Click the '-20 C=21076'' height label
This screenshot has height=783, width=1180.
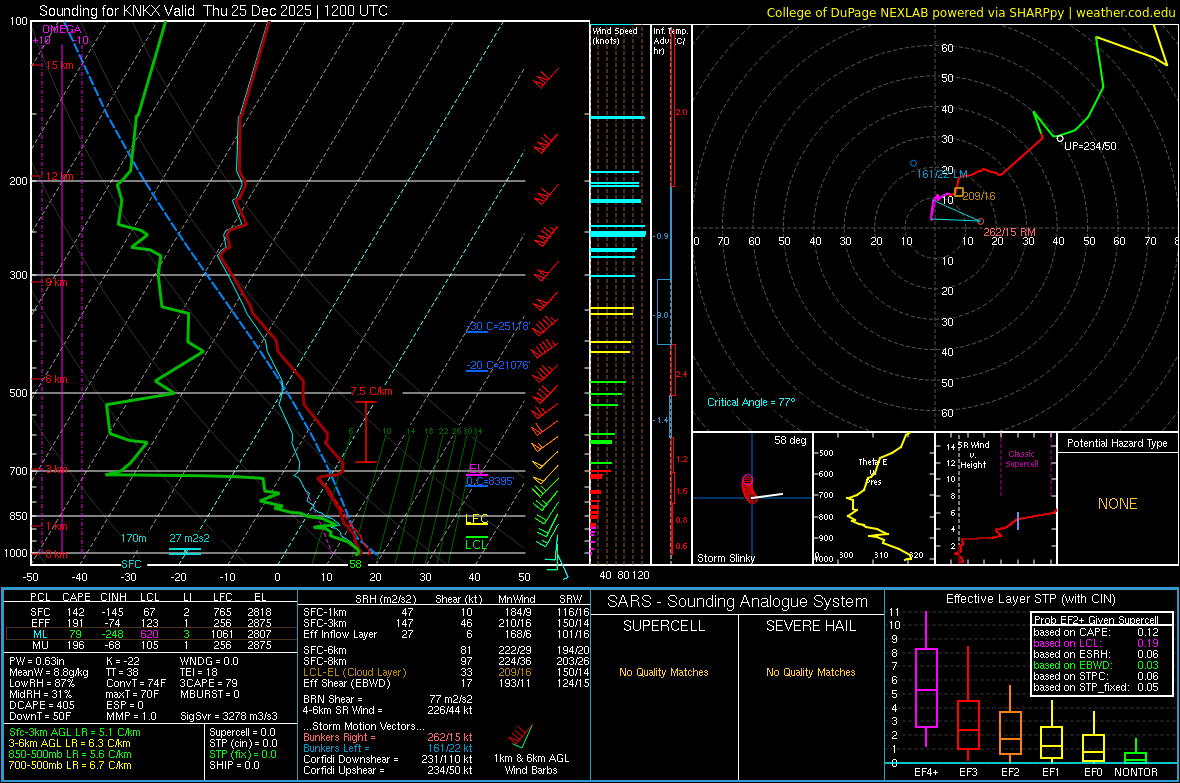(x=498, y=365)
